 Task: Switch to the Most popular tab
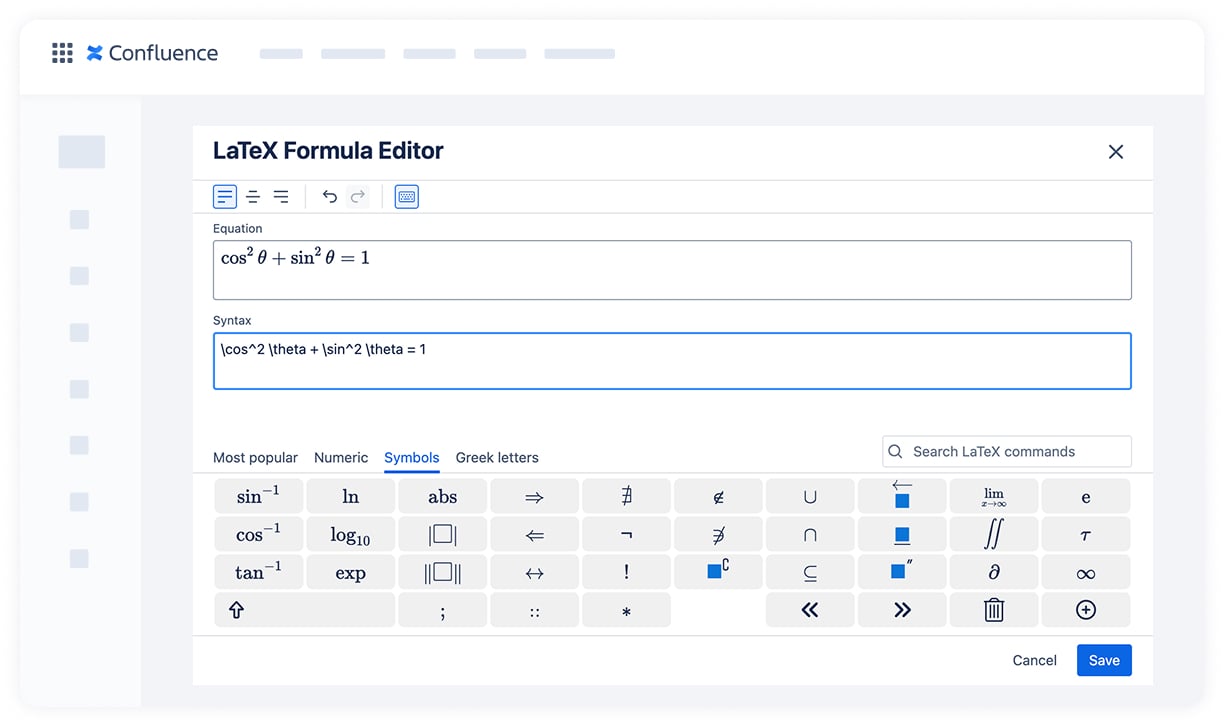255,457
